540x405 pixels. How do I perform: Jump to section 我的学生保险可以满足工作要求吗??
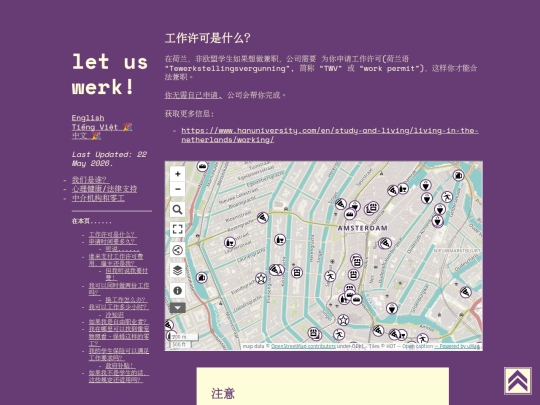[119, 354]
